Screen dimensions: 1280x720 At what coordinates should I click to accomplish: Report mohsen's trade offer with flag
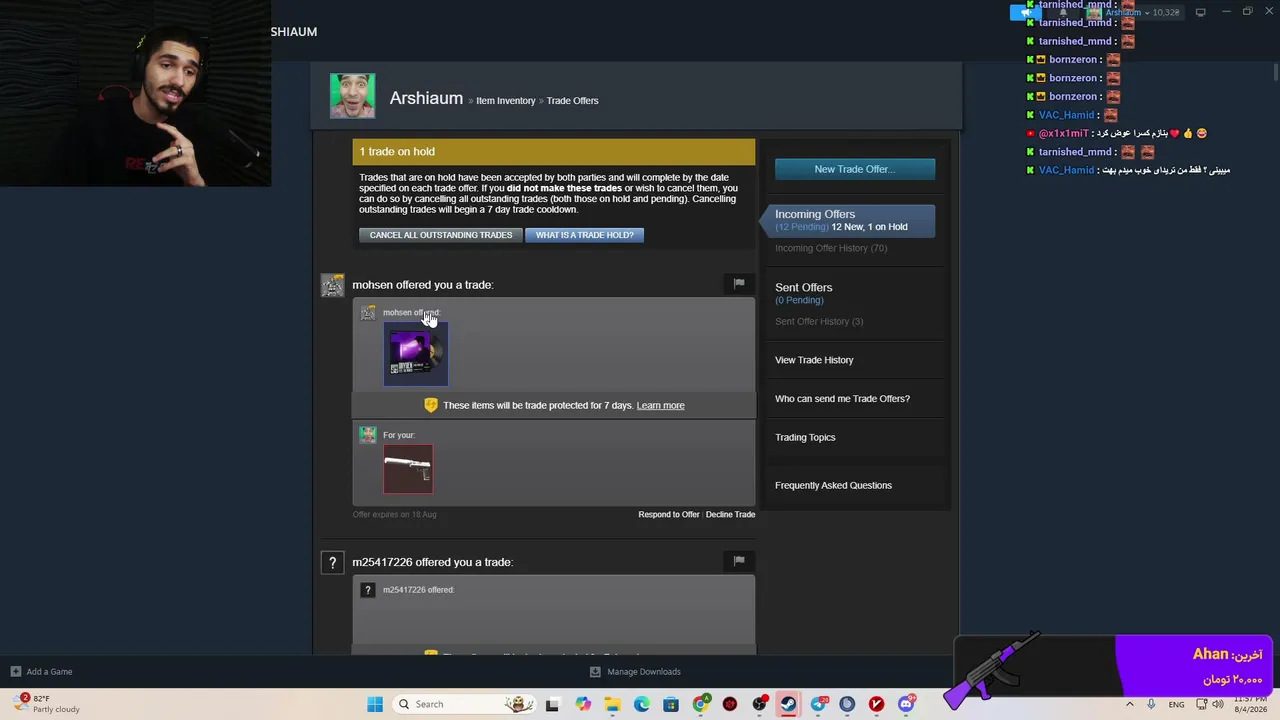coord(739,284)
